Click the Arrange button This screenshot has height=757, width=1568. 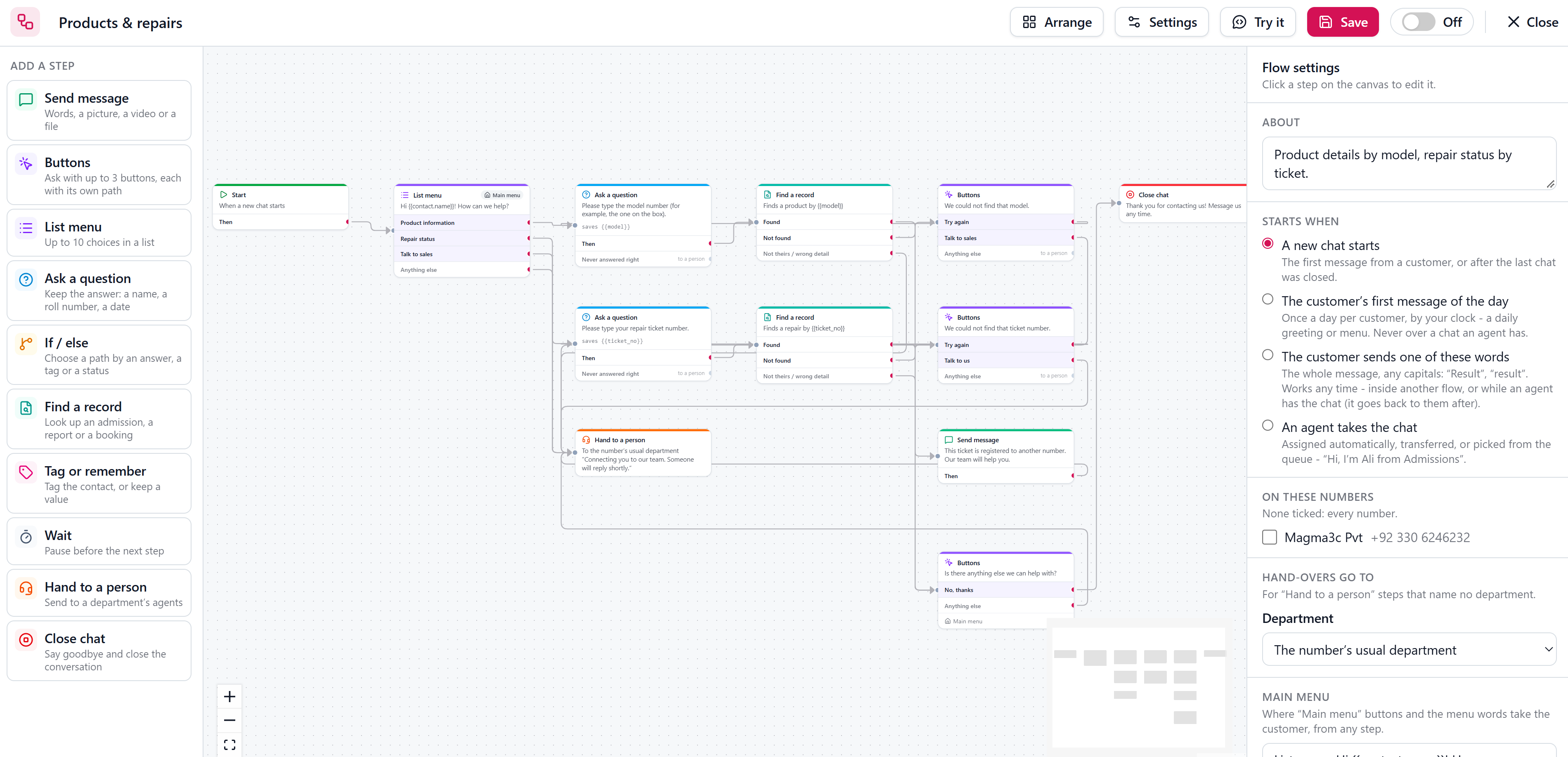[1057, 22]
